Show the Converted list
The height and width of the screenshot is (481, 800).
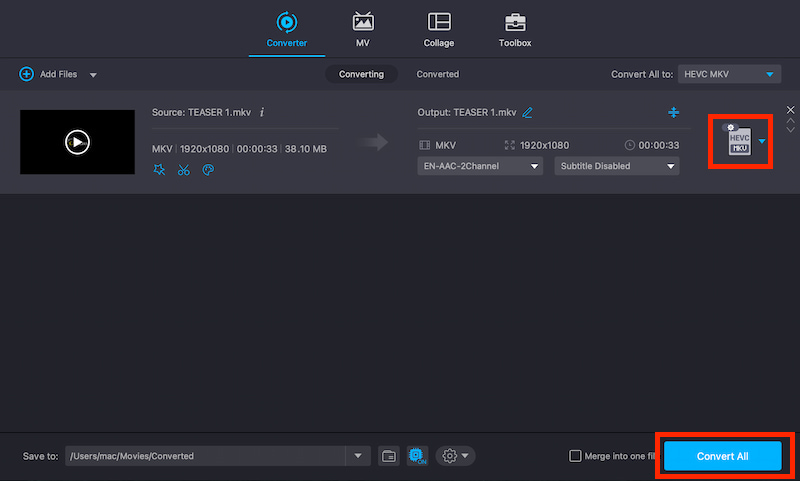point(438,74)
